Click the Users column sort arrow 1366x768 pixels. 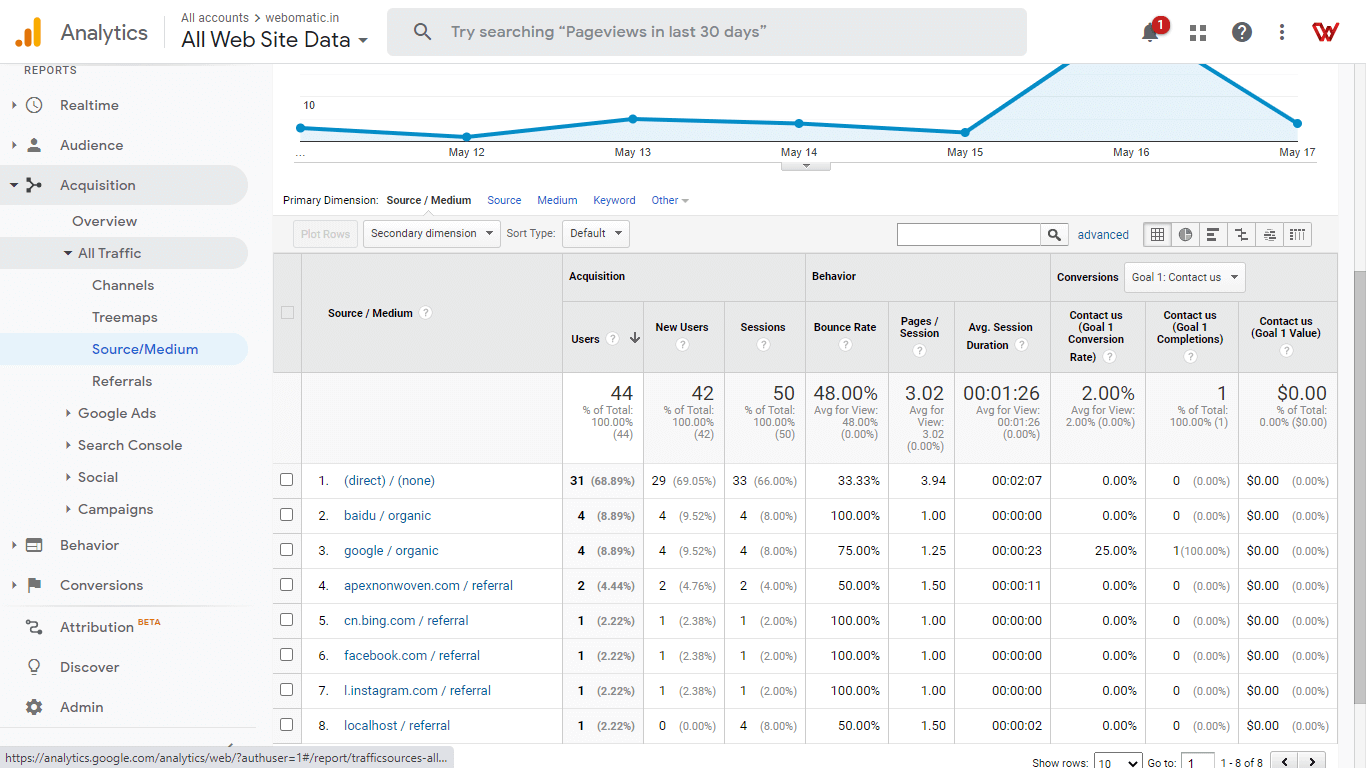point(634,338)
